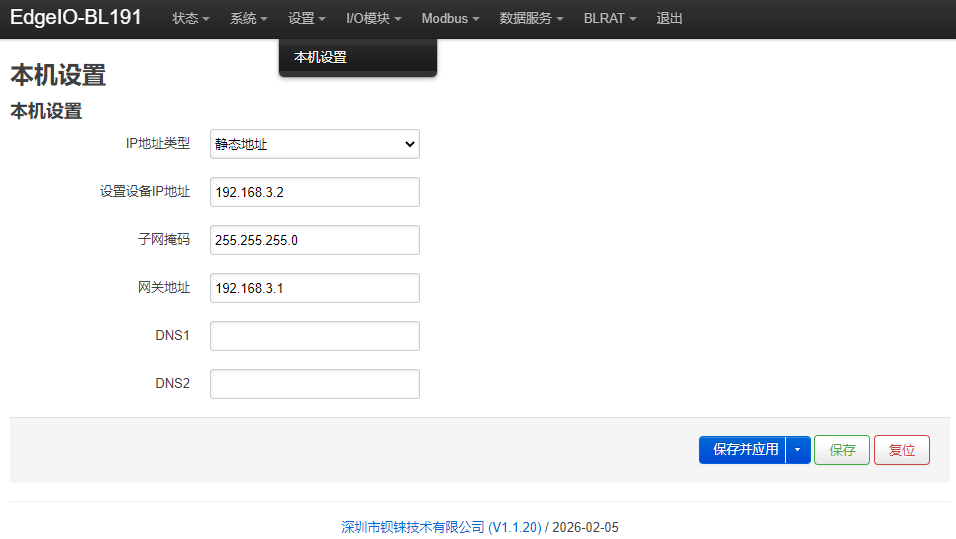Click the IP地址类型 label
Screen dimensions: 956x539
click(158, 143)
